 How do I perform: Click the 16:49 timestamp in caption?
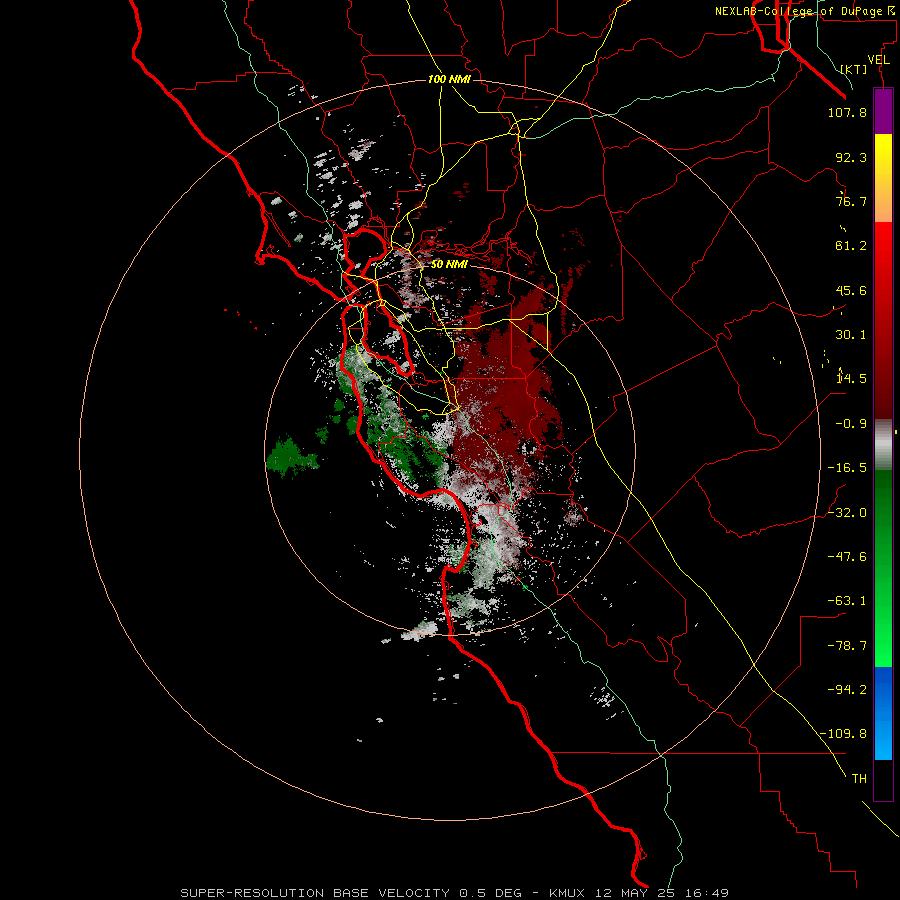(x=707, y=893)
